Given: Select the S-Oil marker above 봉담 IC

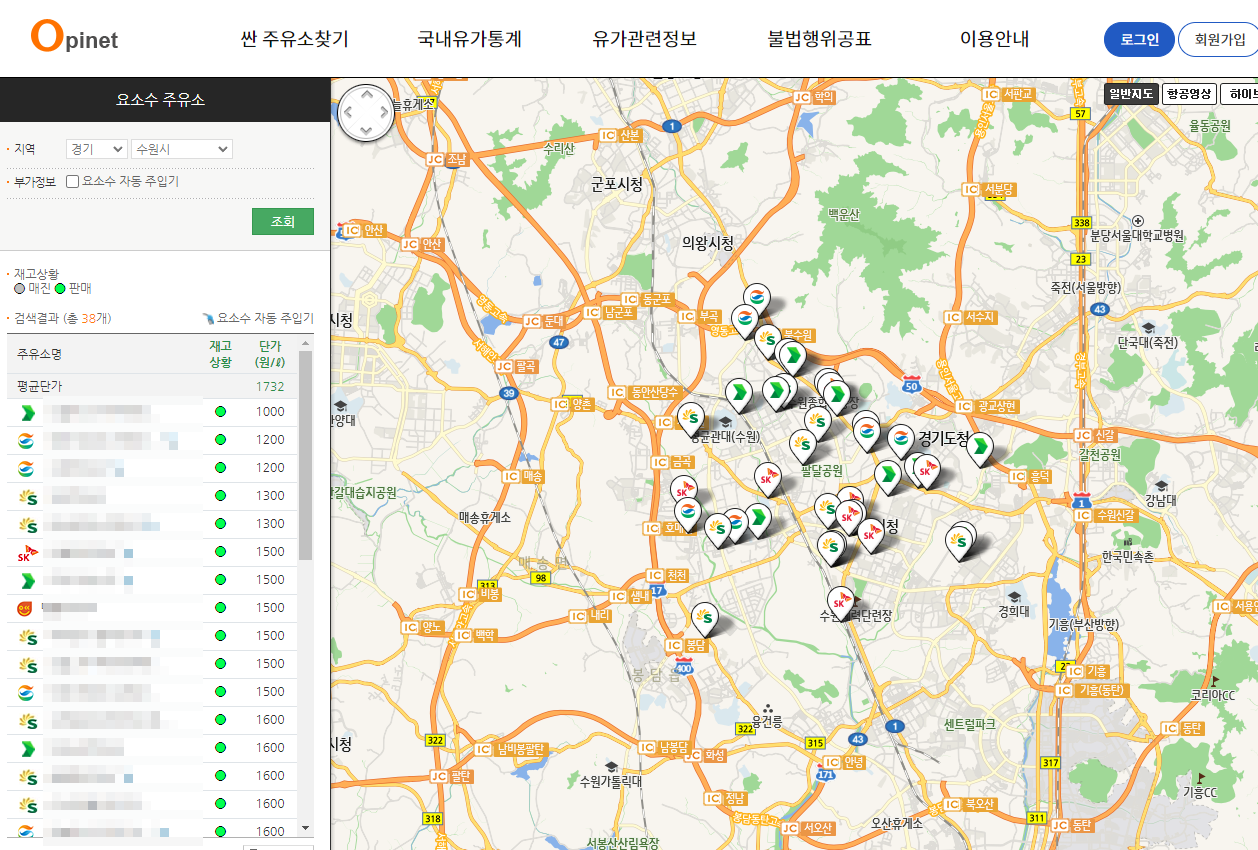Looking at the screenshot, I should [705, 619].
